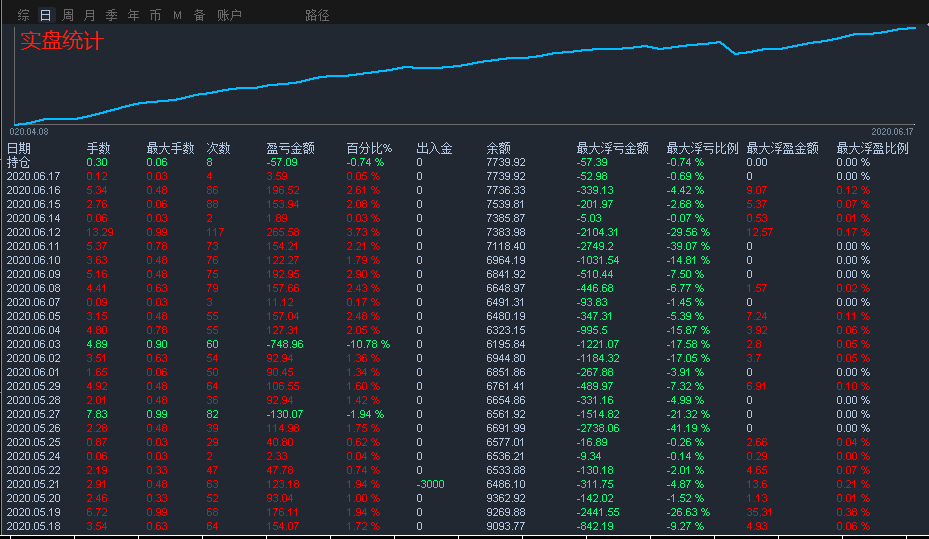
Task: Select the 日 daily tab
Action: tap(45, 15)
